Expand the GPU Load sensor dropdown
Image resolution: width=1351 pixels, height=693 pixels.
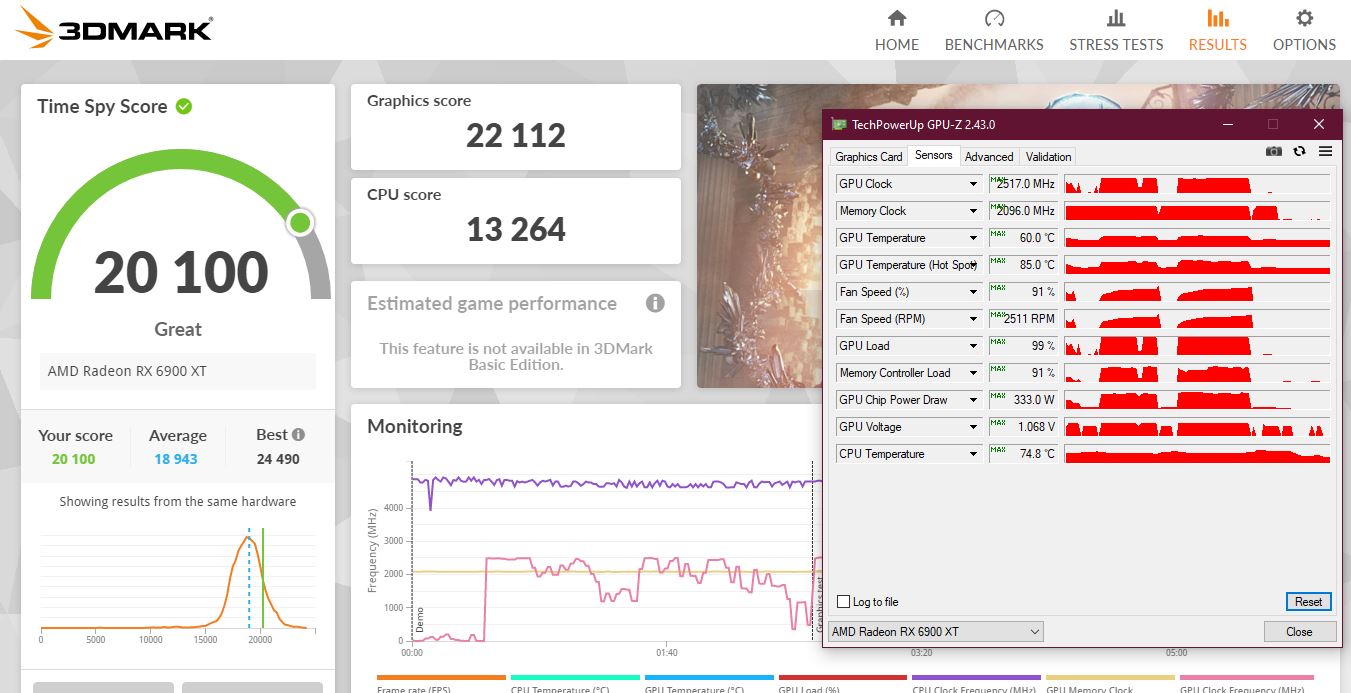coord(973,346)
